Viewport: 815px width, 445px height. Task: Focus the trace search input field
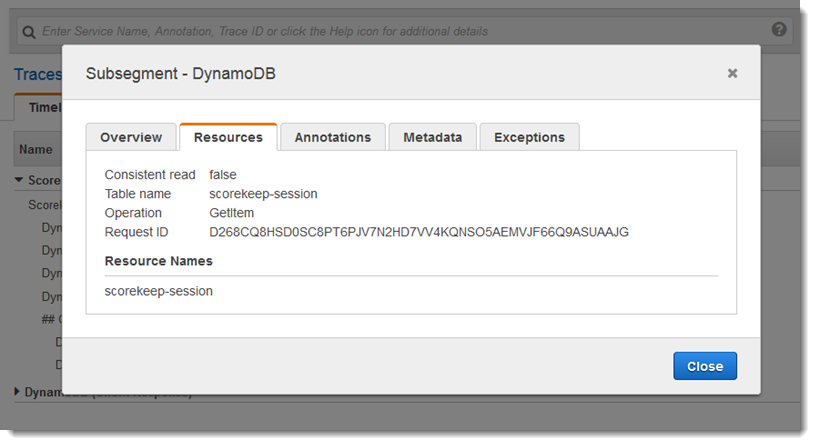coord(400,31)
